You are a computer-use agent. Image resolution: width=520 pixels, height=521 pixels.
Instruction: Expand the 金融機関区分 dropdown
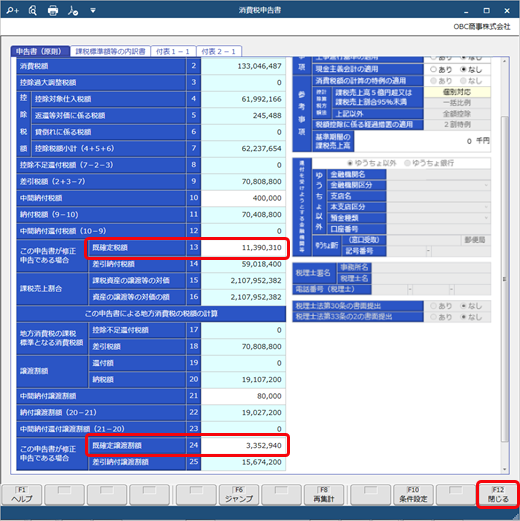tap(486, 185)
